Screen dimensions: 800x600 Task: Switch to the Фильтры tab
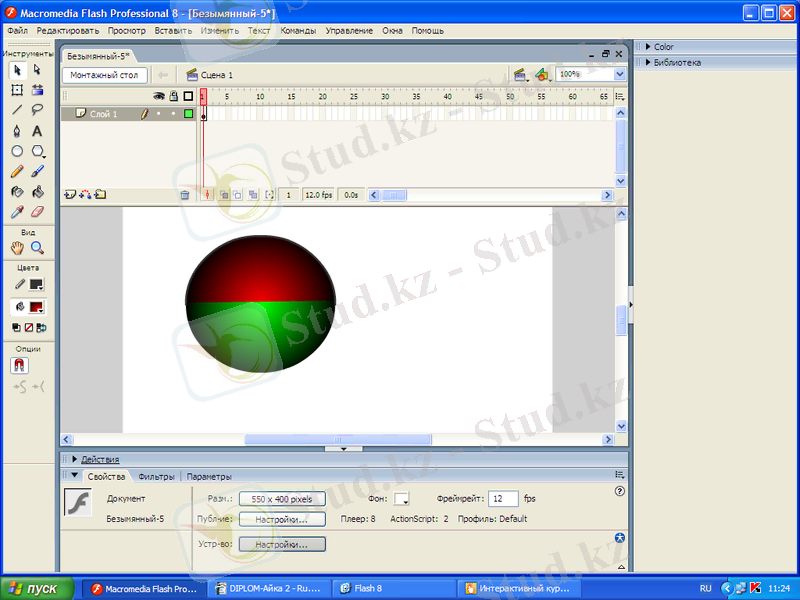click(156, 477)
